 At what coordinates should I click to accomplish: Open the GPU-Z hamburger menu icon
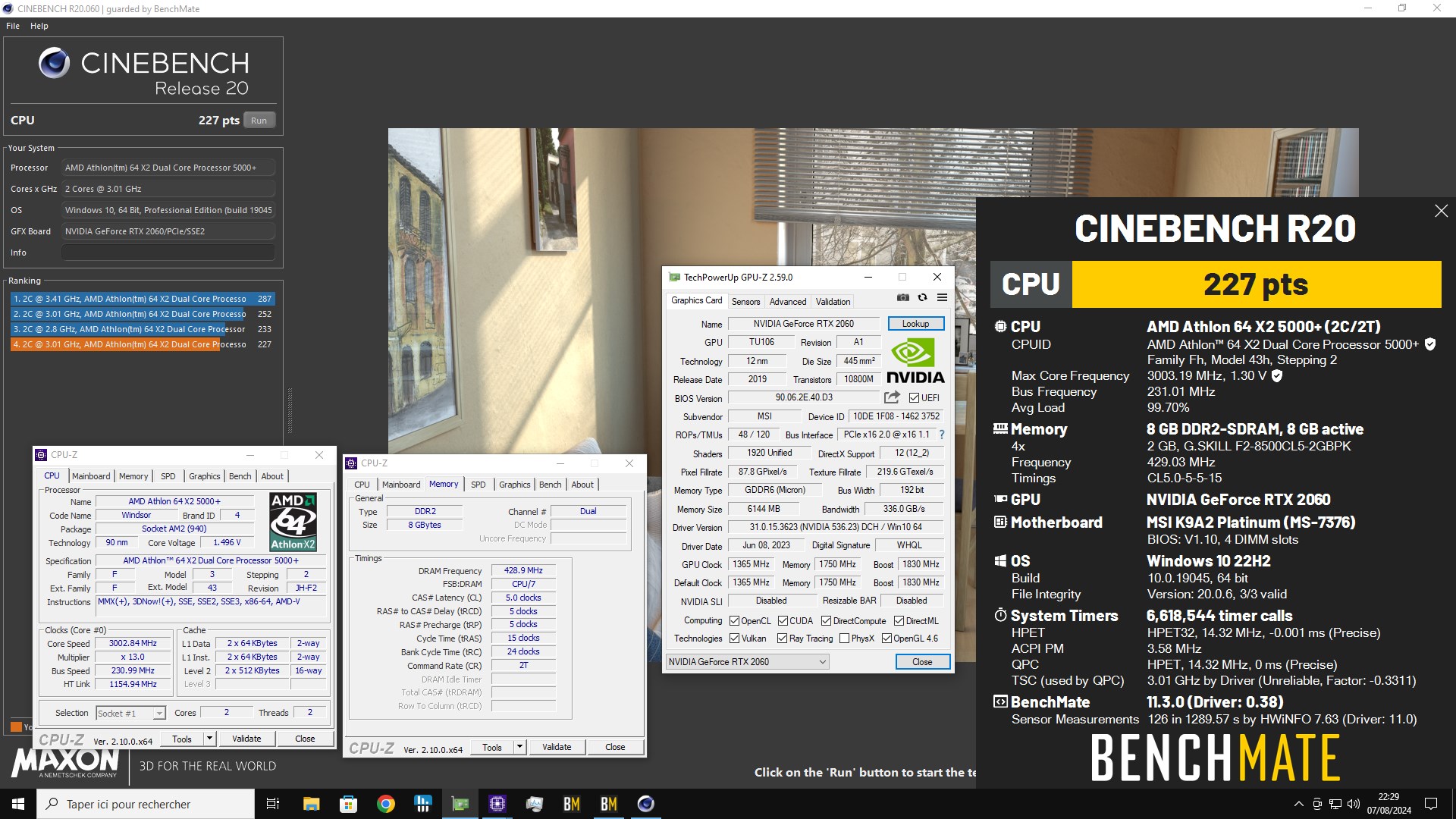tap(942, 298)
